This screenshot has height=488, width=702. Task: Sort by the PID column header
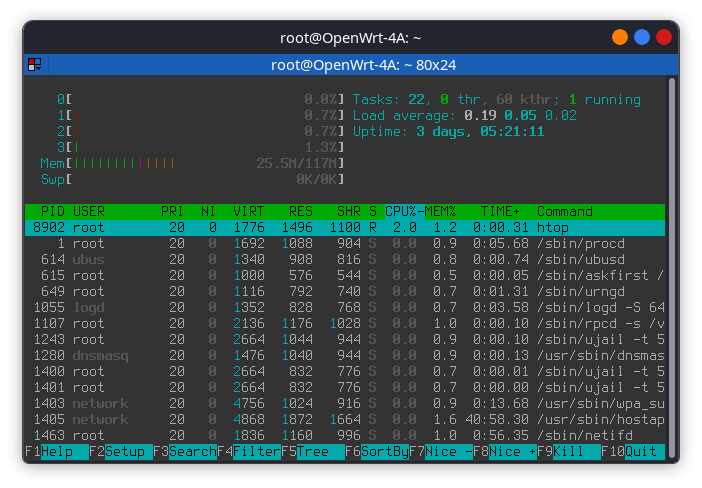[x=52, y=211]
